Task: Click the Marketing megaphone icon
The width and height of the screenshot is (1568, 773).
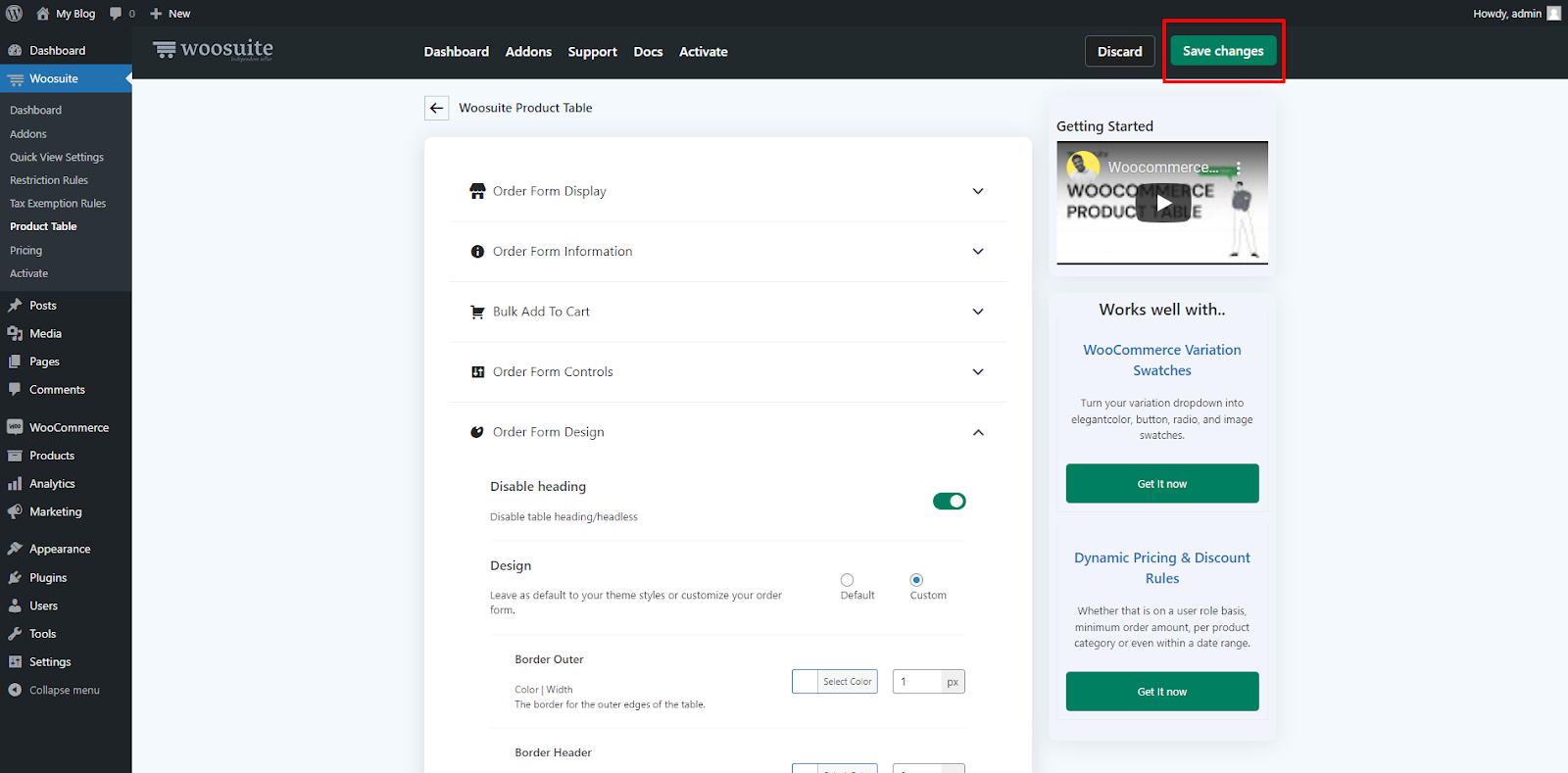Action: pos(15,512)
